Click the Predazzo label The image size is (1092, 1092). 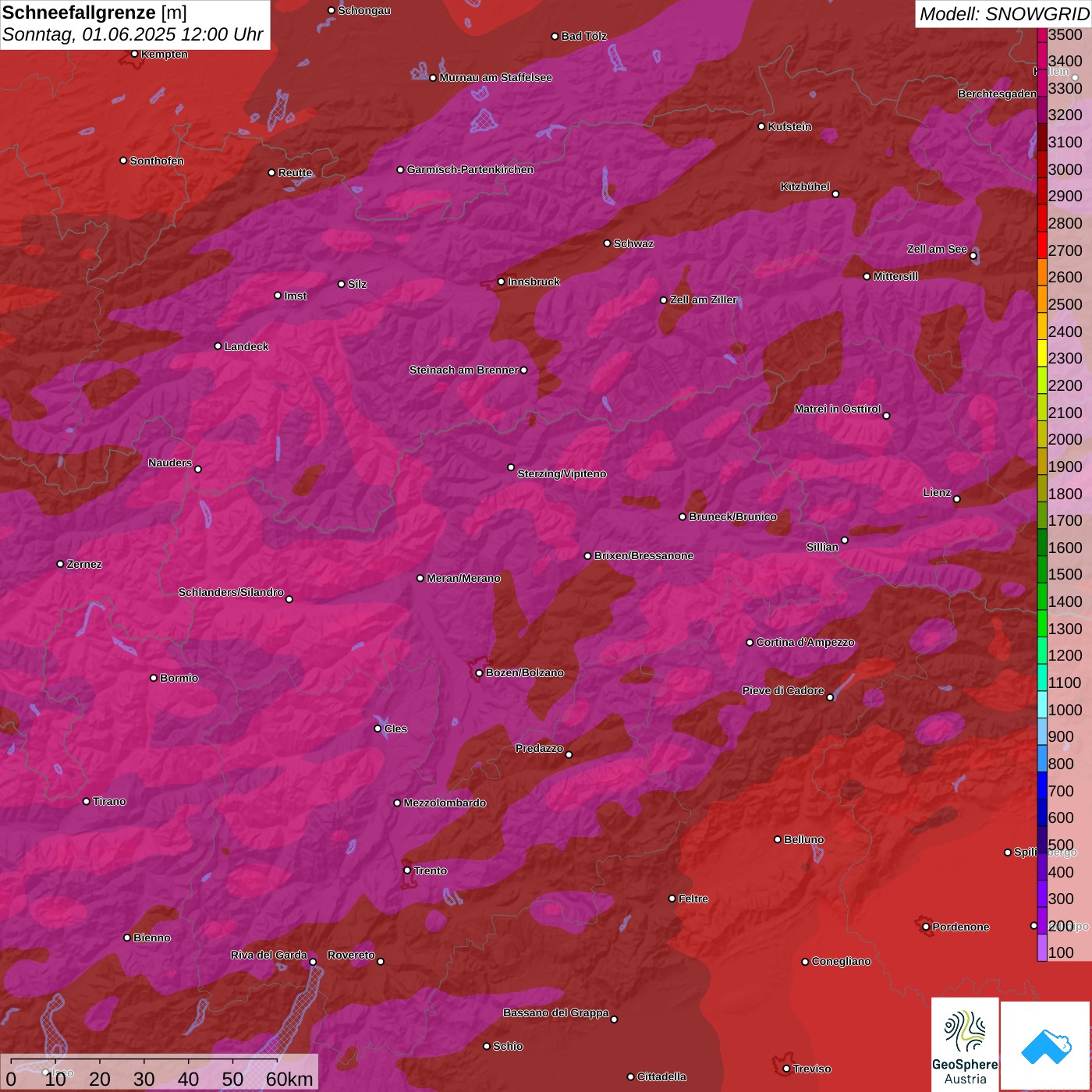[539, 748]
